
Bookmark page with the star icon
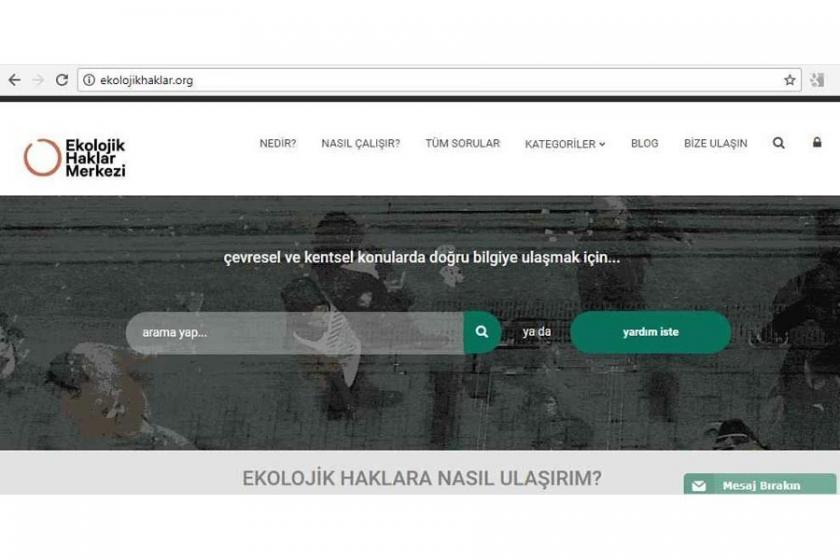point(789,80)
